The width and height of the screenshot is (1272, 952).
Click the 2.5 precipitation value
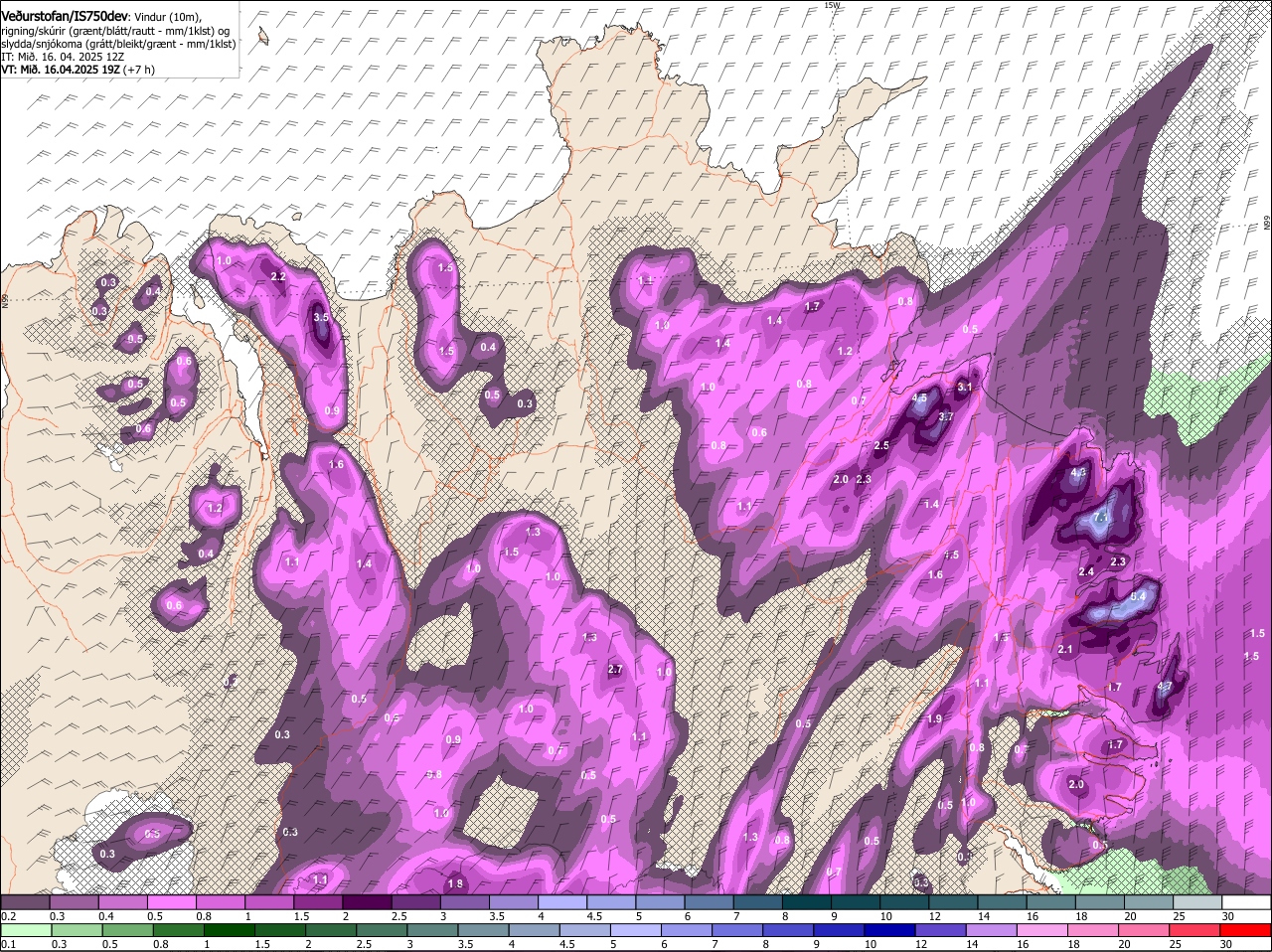coord(881,446)
